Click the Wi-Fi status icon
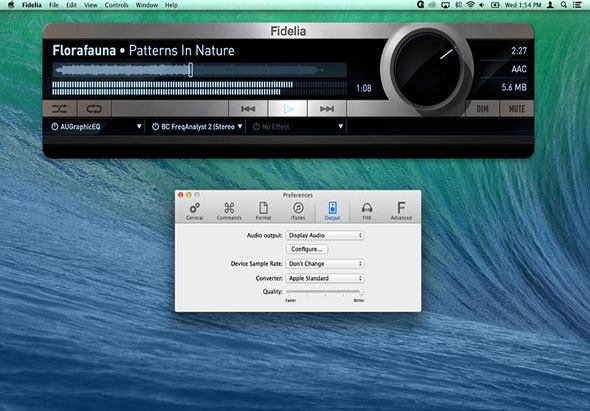The width and height of the screenshot is (590, 411). (470, 5)
